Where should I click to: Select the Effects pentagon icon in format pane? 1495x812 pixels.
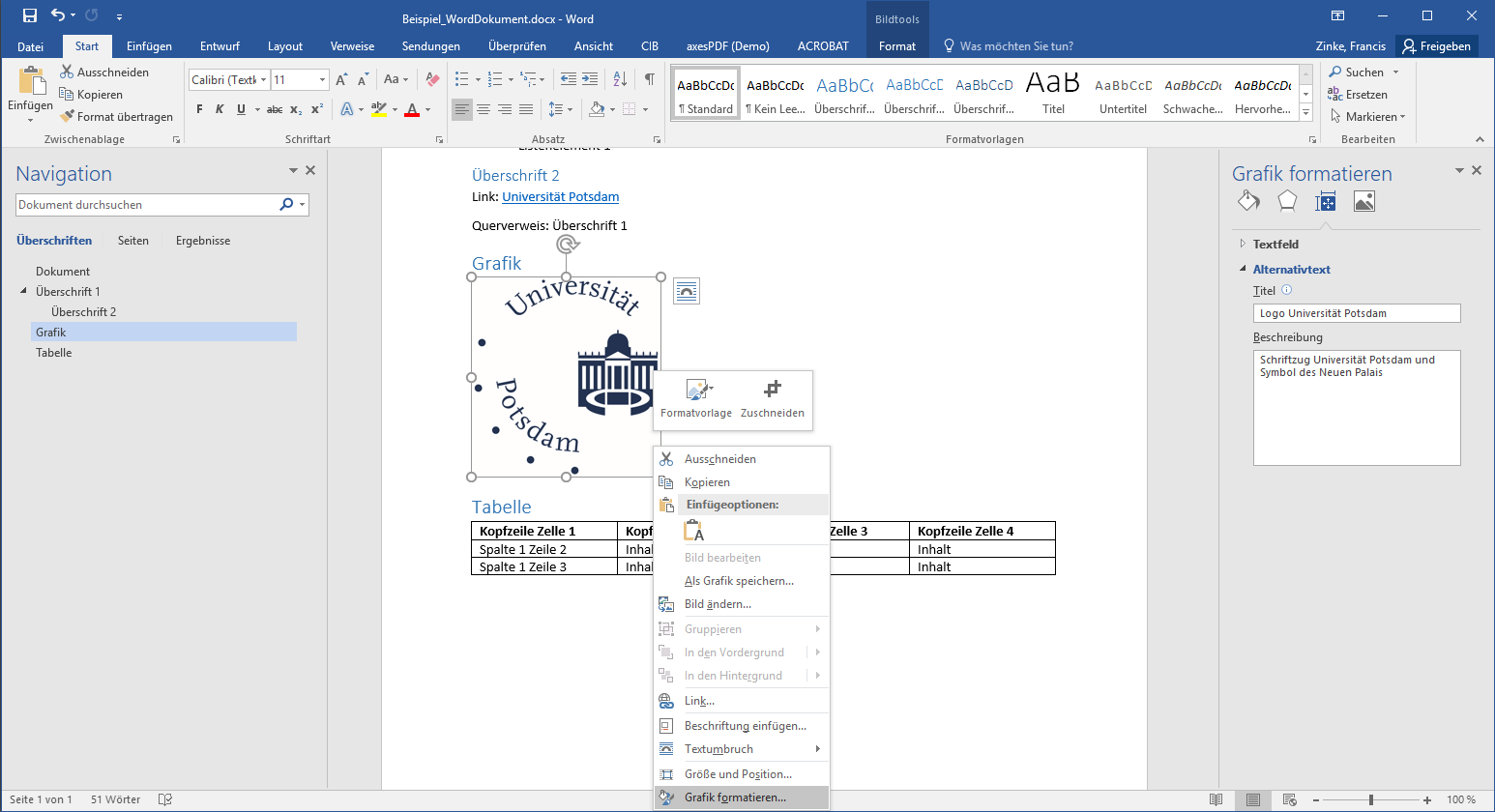[x=1287, y=201]
